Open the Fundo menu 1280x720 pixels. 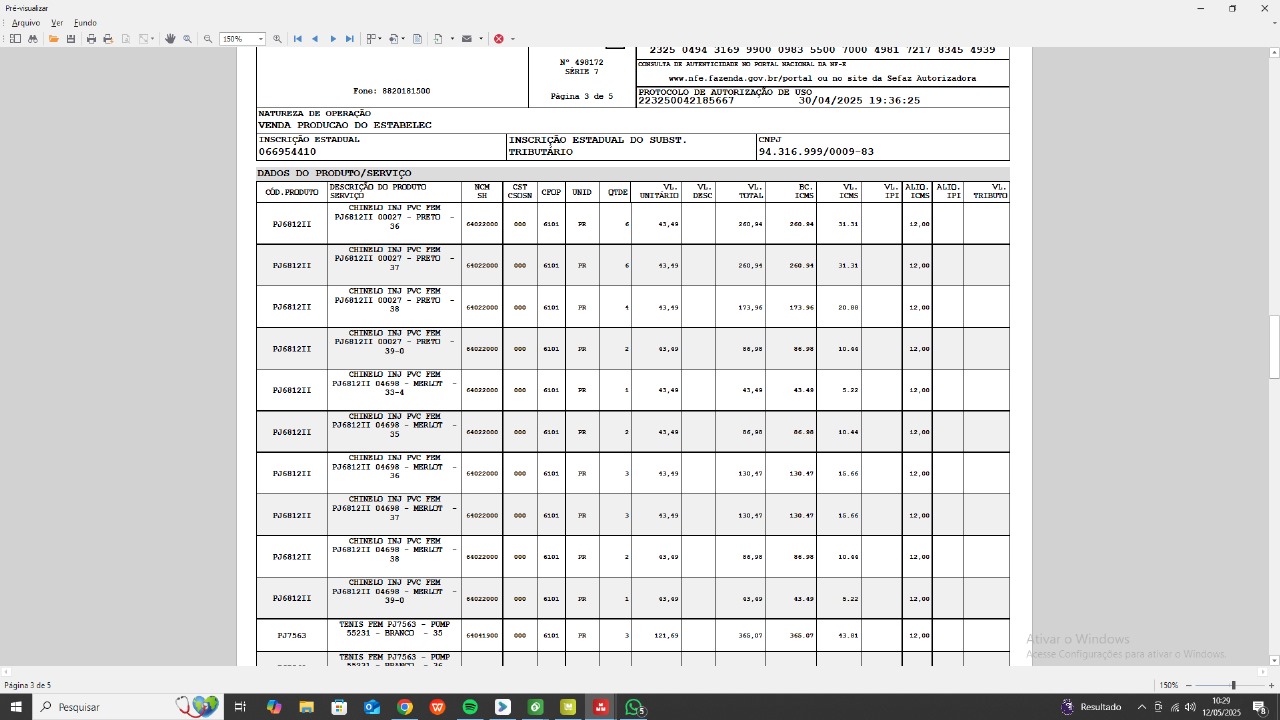pos(85,22)
